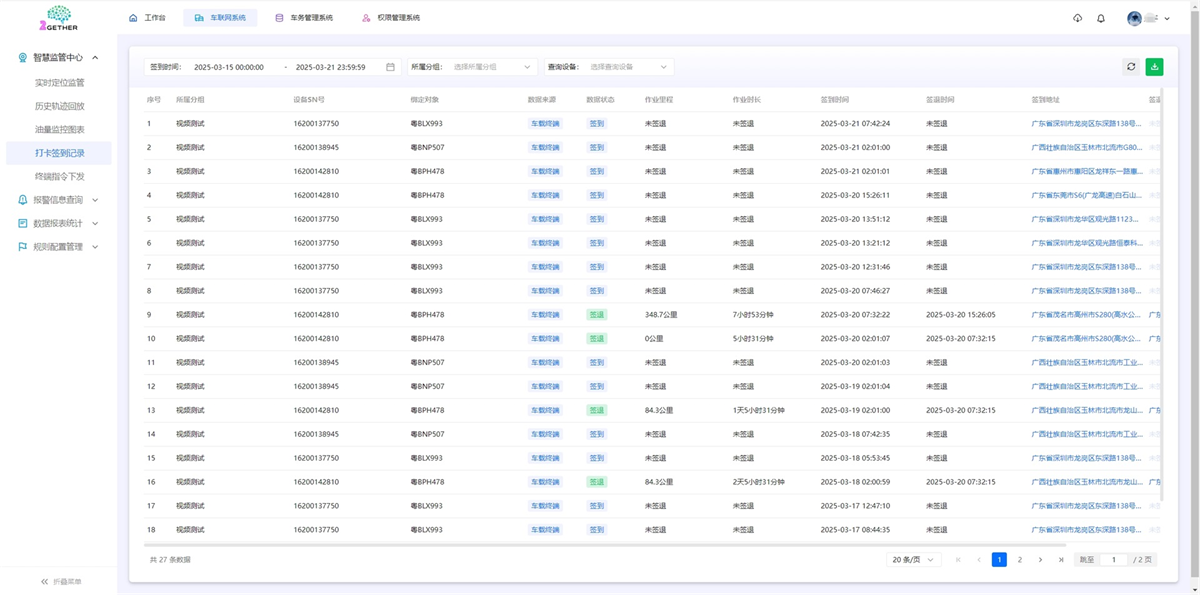The width and height of the screenshot is (1200, 595).
Task: Refresh the table with the reload icon
Action: [x=1131, y=67]
